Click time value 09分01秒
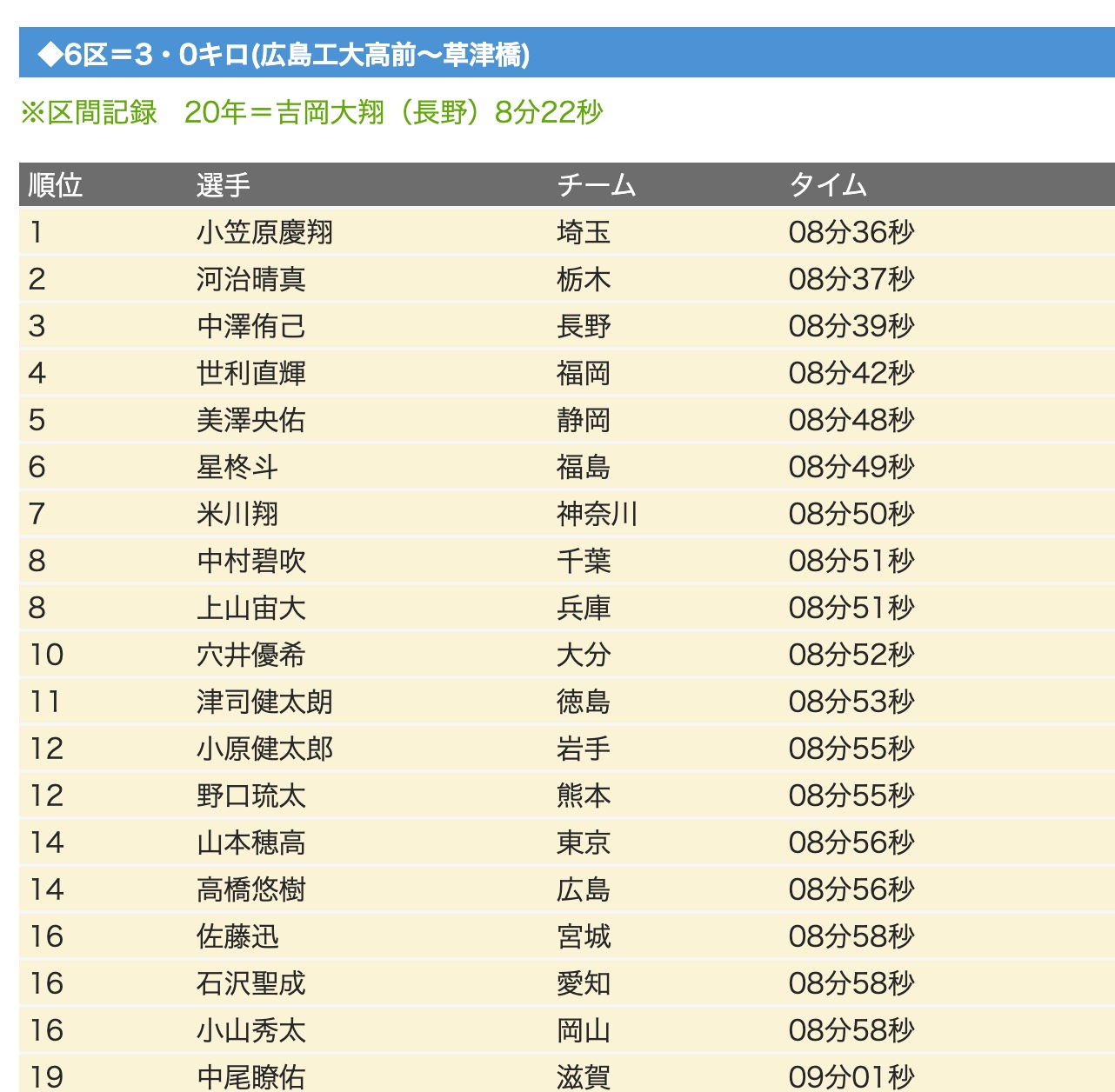This screenshot has height=1092, width=1115. coord(851,1077)
